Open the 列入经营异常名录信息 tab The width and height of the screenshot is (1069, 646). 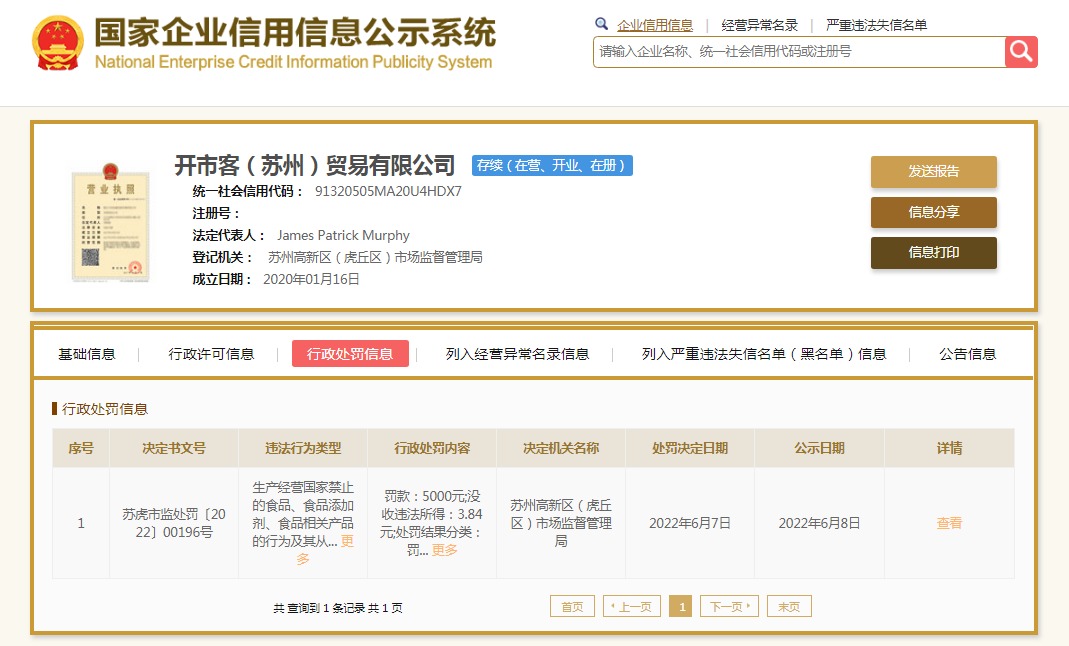click(x=517, y=354)
